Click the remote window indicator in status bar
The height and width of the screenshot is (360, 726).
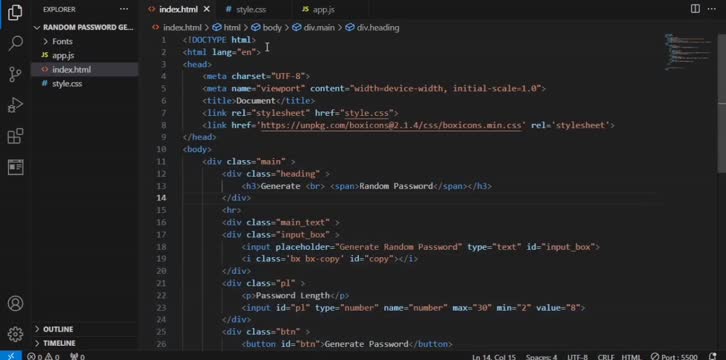(x=10, y=356)
